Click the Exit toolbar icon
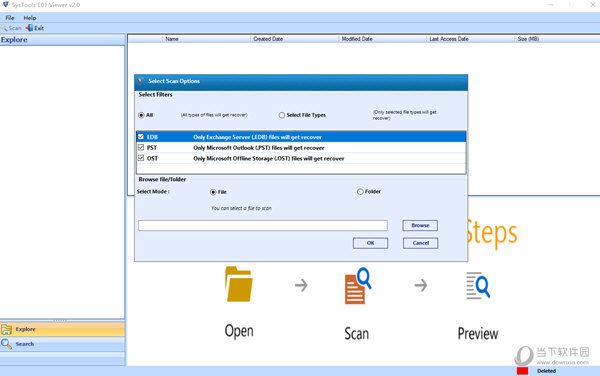The width and height of the screenshot is (600, 376). point(29,28)
